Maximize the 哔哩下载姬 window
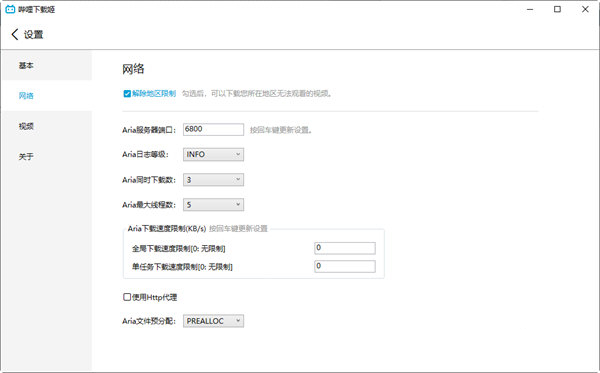This screenshot has height=373, width=600. pos(558,9)
